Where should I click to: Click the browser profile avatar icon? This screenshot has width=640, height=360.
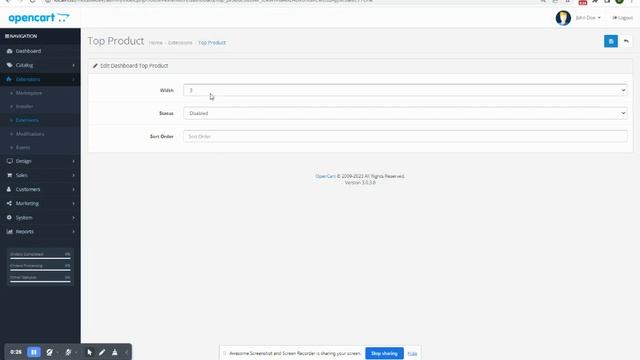click(x=619, y=1)
